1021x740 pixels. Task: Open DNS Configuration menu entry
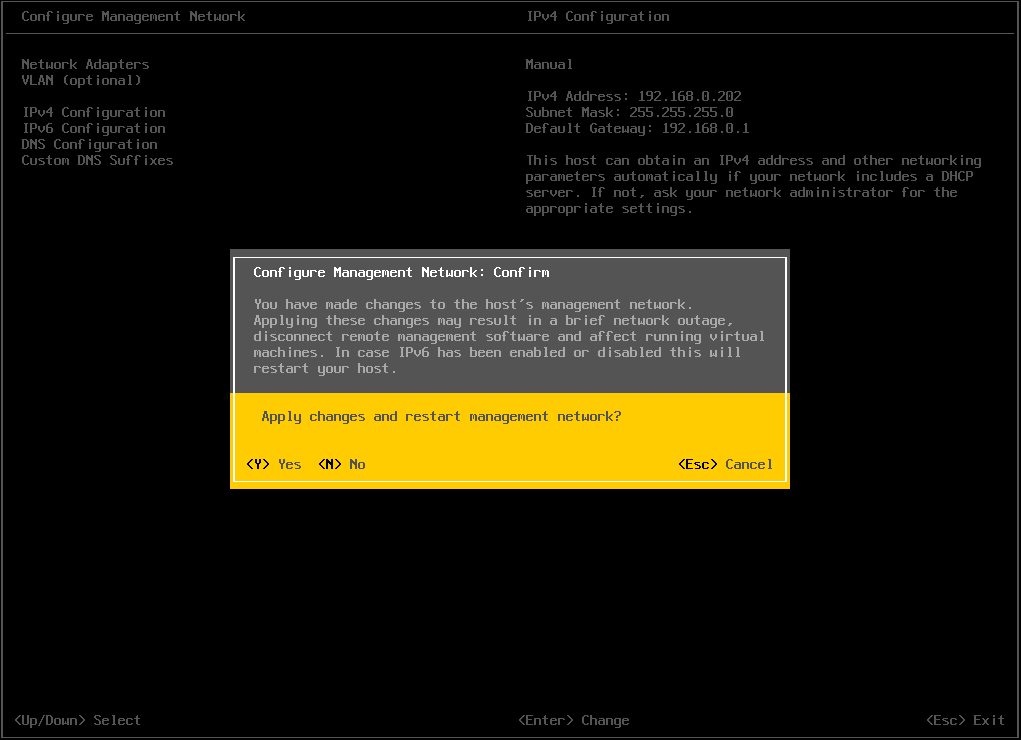pyautogui.click(x=90, y=145)
